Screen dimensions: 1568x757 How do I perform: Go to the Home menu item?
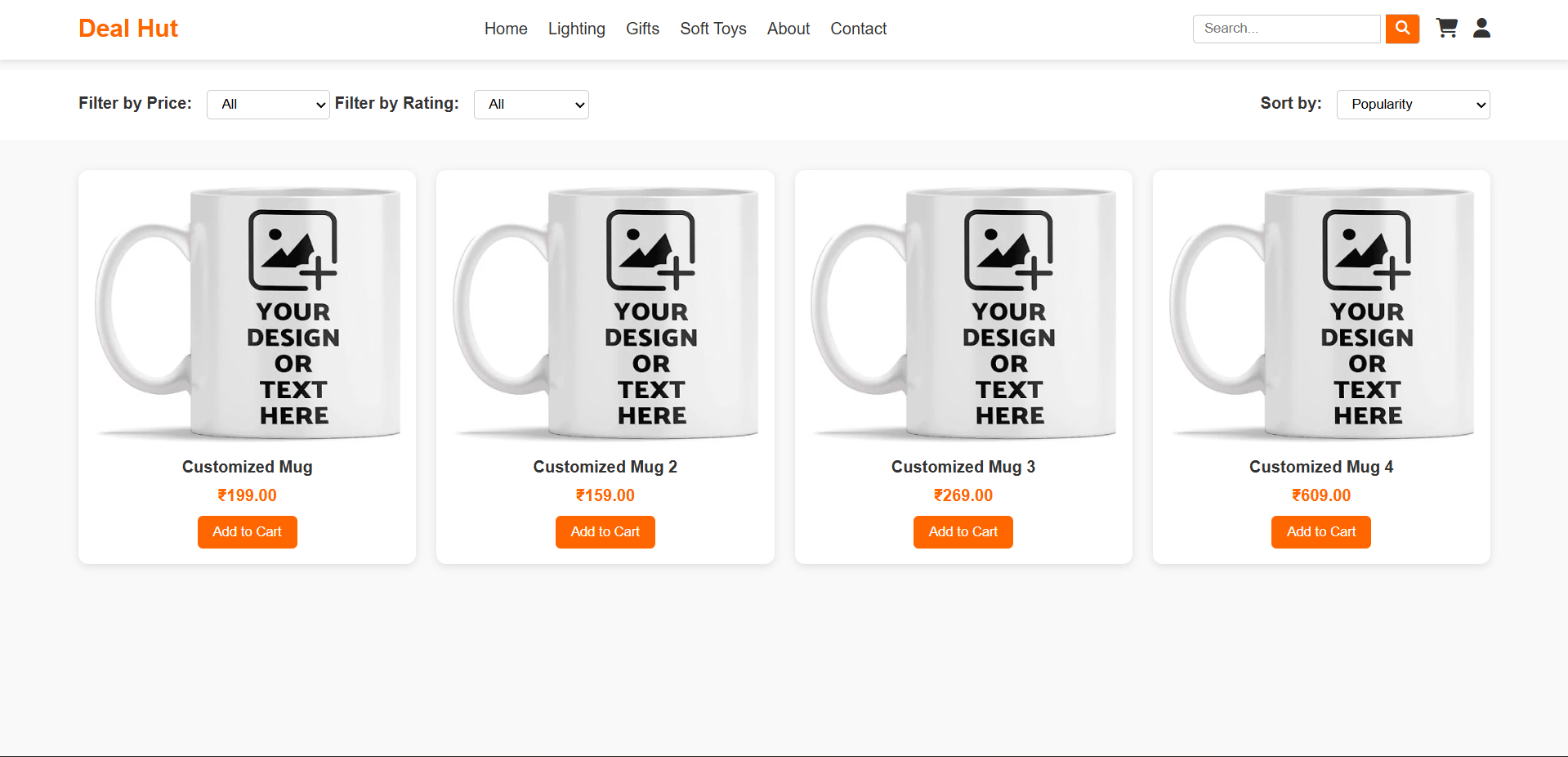click(506, 29)
